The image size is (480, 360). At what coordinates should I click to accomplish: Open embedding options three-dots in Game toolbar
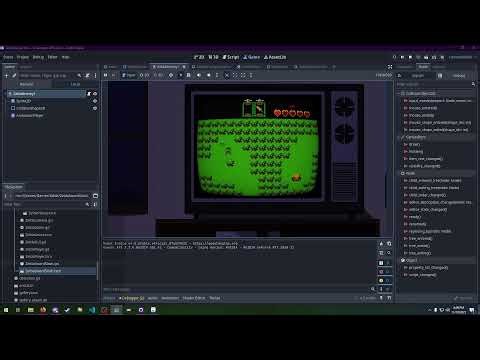tap(251, 76)
